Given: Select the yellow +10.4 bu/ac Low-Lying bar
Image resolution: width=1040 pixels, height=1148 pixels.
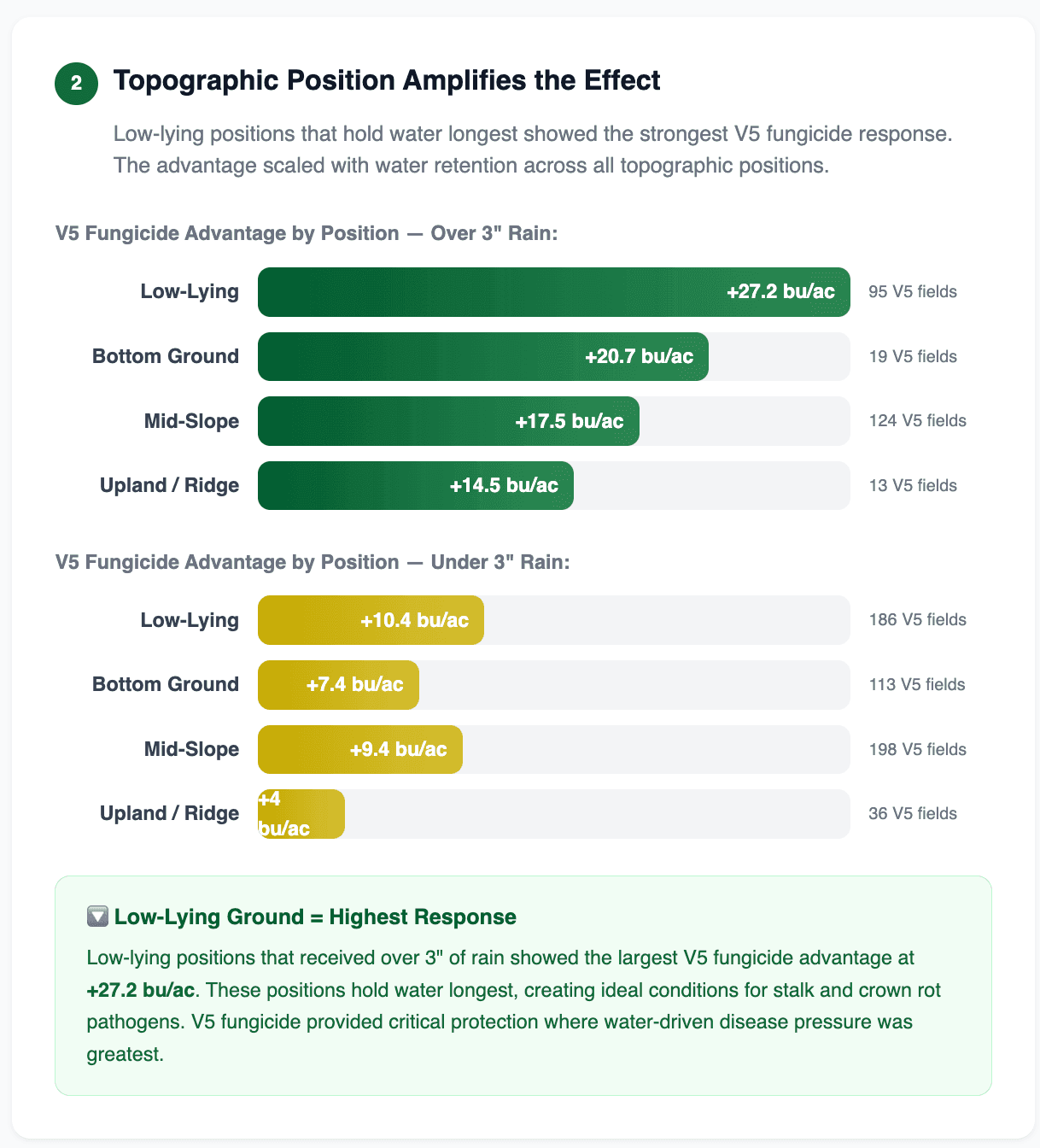Looking at the screenshot, I should 371,620.
